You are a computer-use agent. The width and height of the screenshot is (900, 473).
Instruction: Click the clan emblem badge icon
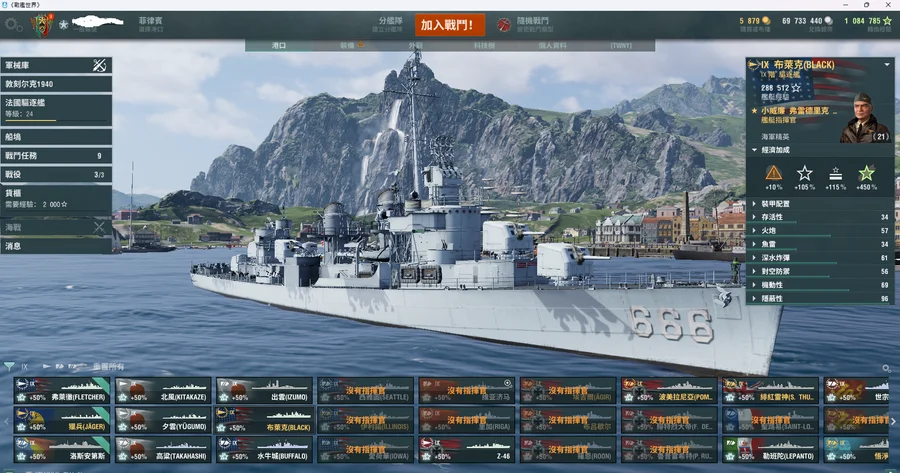pos(42,25)
